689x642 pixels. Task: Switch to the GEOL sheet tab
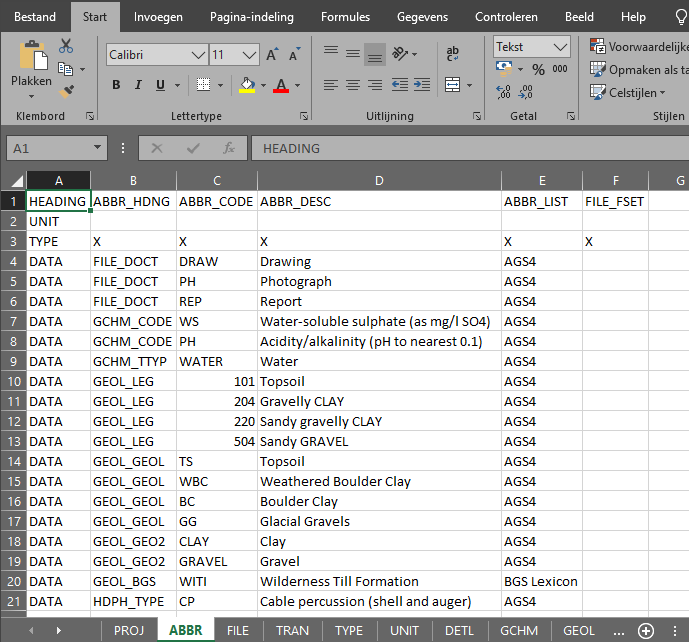(578, 631)
